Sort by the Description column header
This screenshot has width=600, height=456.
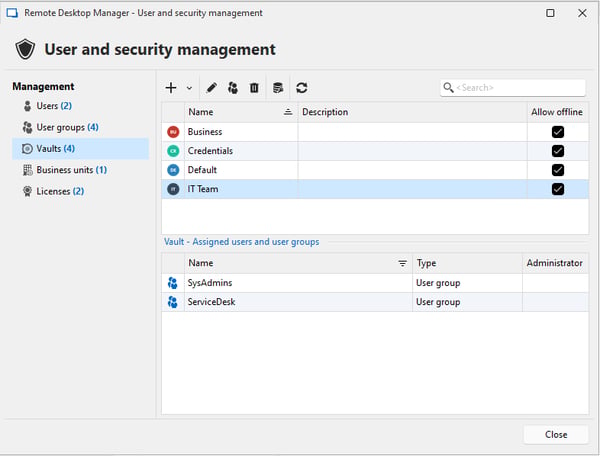coord(412,112)
